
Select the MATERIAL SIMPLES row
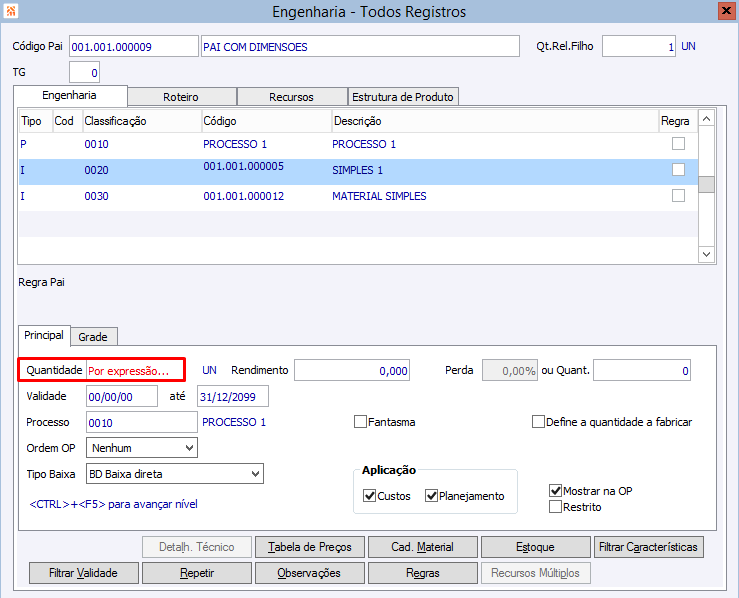[x=379, y=196]
